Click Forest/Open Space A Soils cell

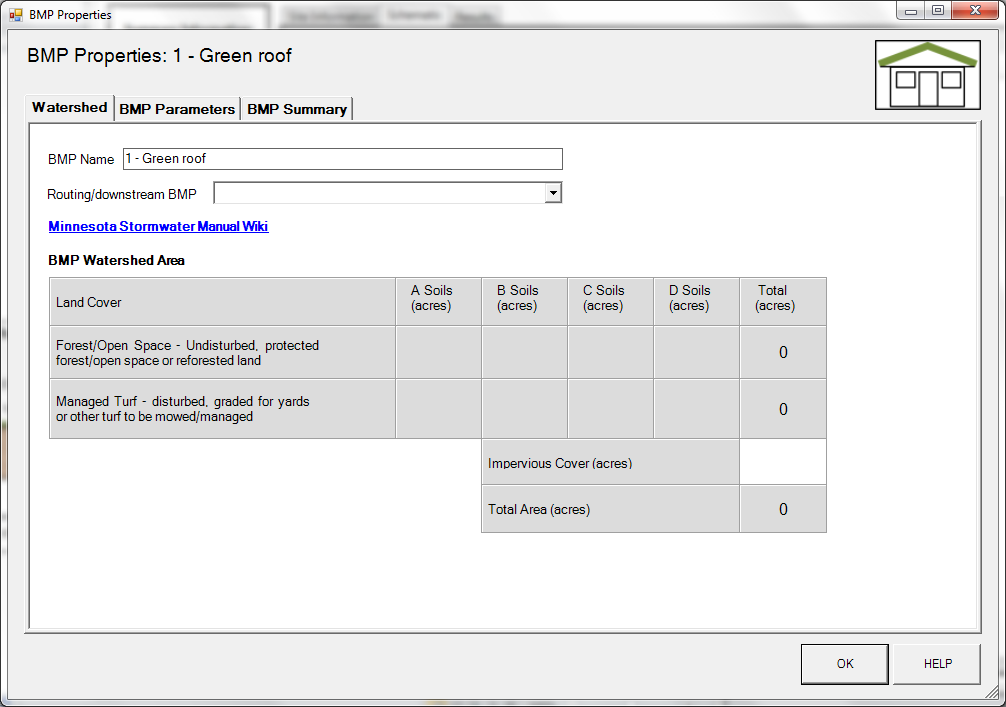pos(438,352)
